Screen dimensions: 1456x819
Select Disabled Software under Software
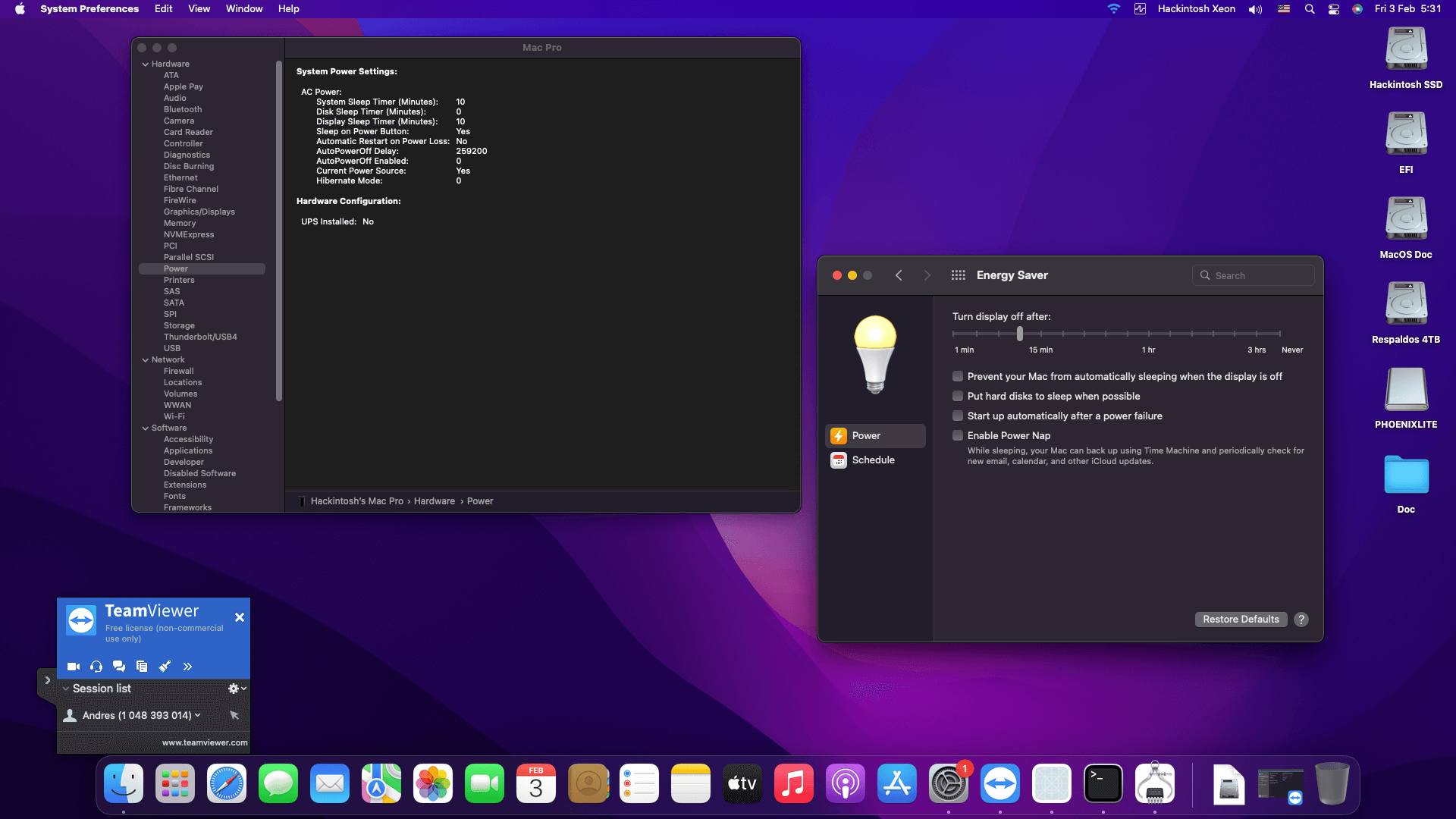pos(199,473)
